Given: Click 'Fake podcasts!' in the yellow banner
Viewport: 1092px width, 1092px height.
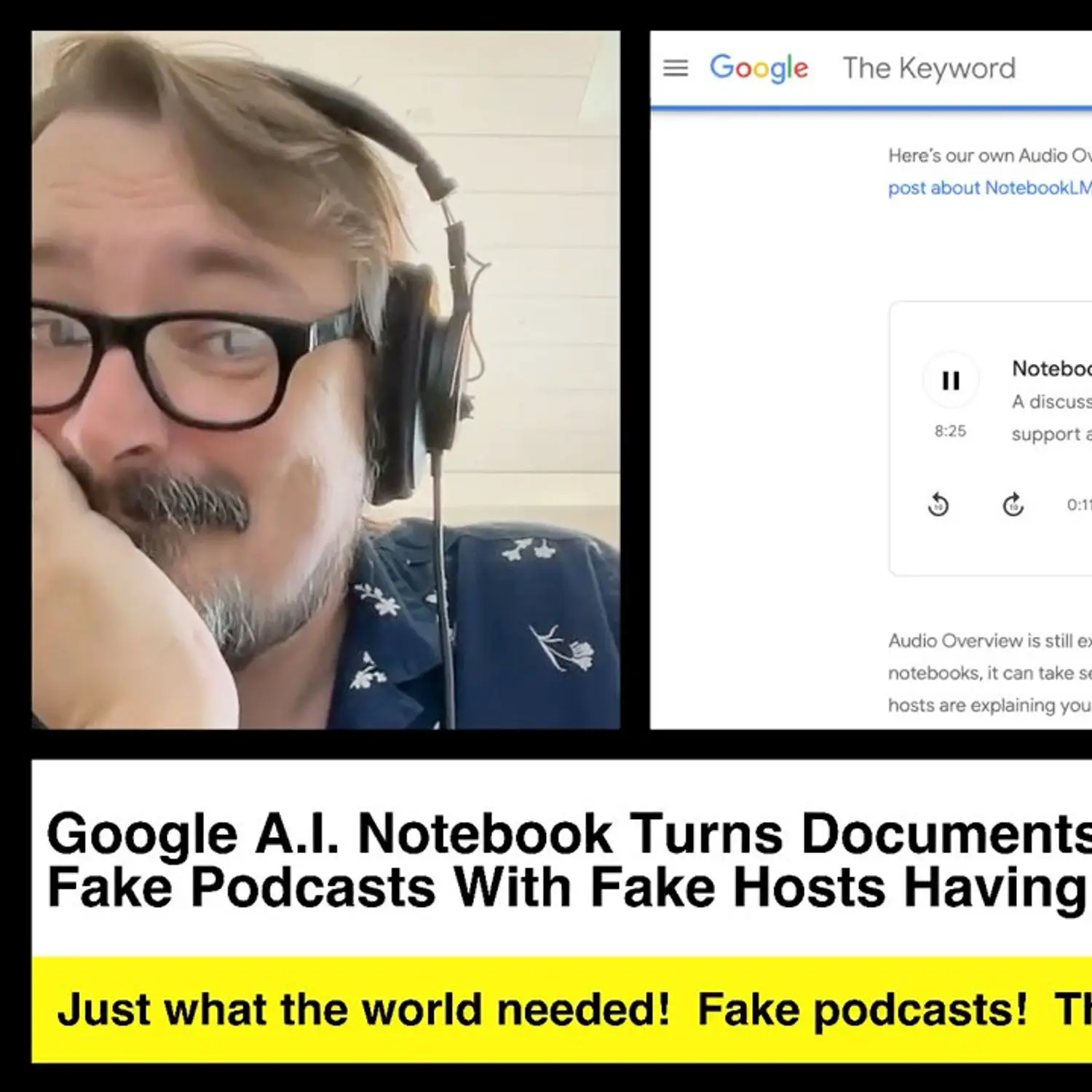Looking at the screenshot, I should click(x=862, y=1010).
